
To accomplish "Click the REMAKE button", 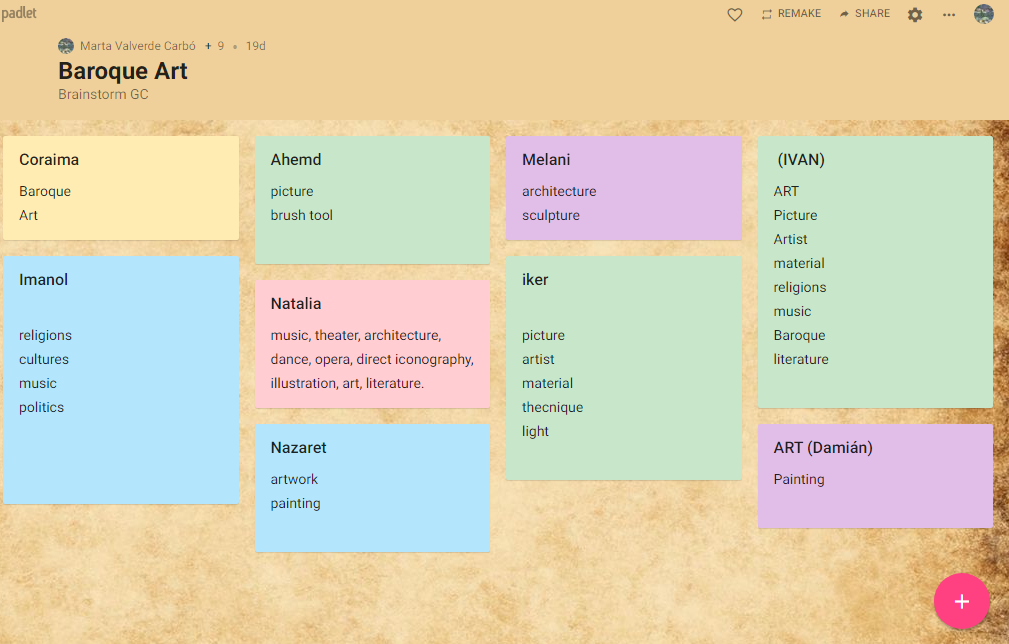I will (791, 14).
